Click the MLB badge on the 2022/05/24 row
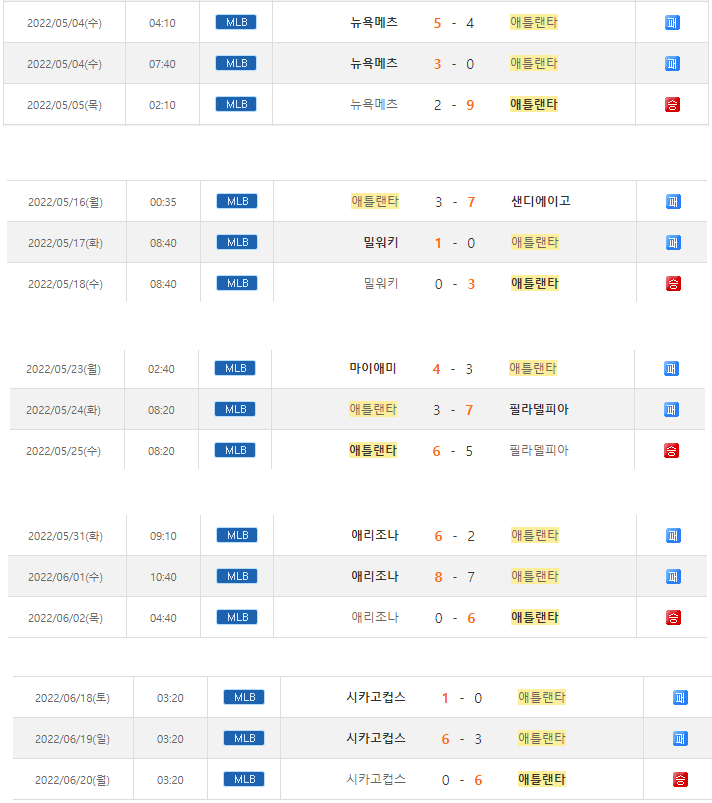Image resolution: width=712 pixels, height=803 pixels. click(x=235, y=409)
